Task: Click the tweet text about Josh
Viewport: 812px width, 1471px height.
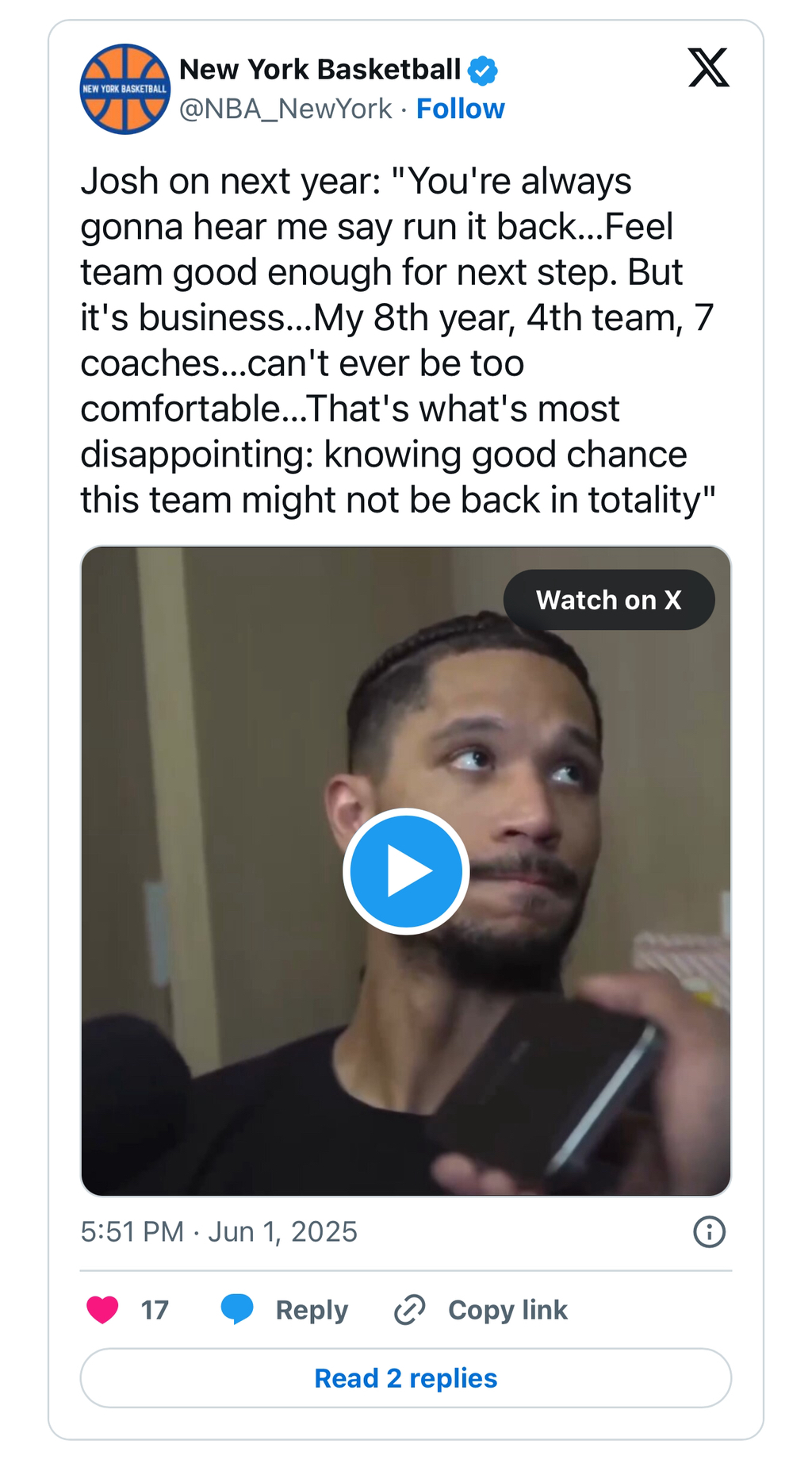Action: click(x=396, y=340)
